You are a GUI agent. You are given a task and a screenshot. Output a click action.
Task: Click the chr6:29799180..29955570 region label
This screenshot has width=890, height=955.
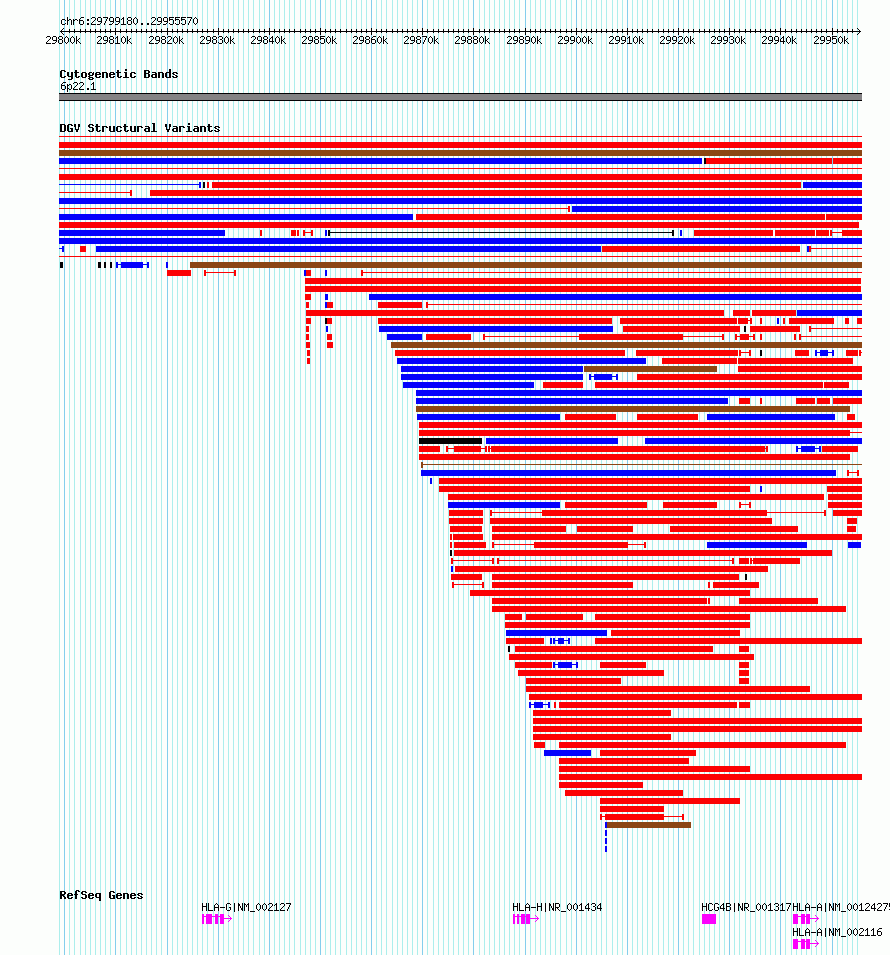pyautogui.click(x=129, y=21)
